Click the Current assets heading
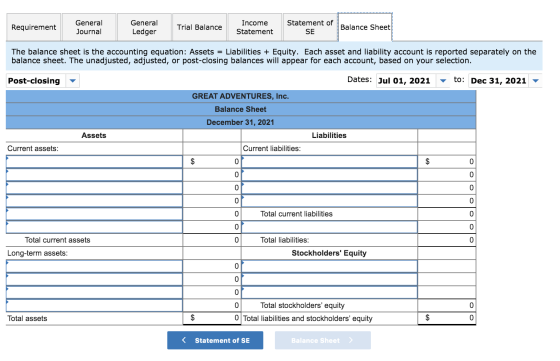 click(x=33, y=149)
